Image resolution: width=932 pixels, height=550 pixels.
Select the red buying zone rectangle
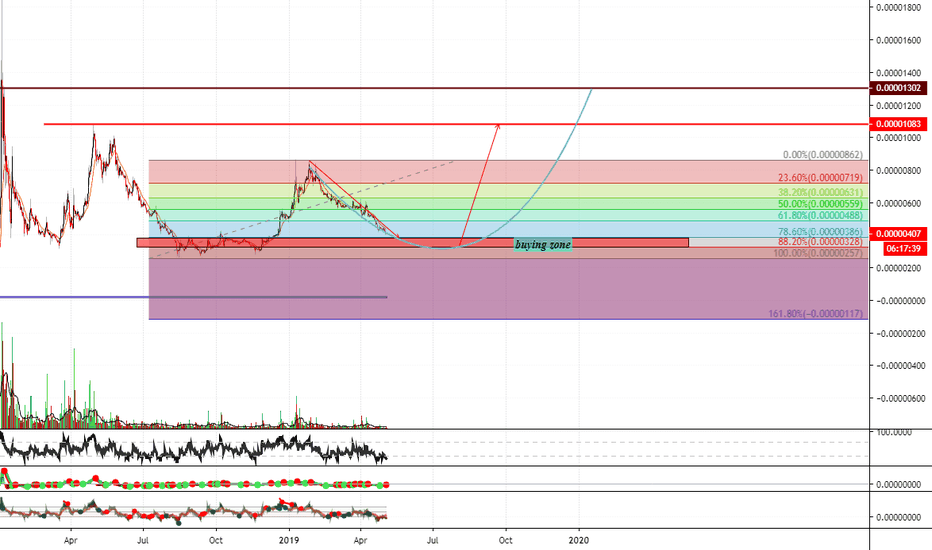click(413, 243)
